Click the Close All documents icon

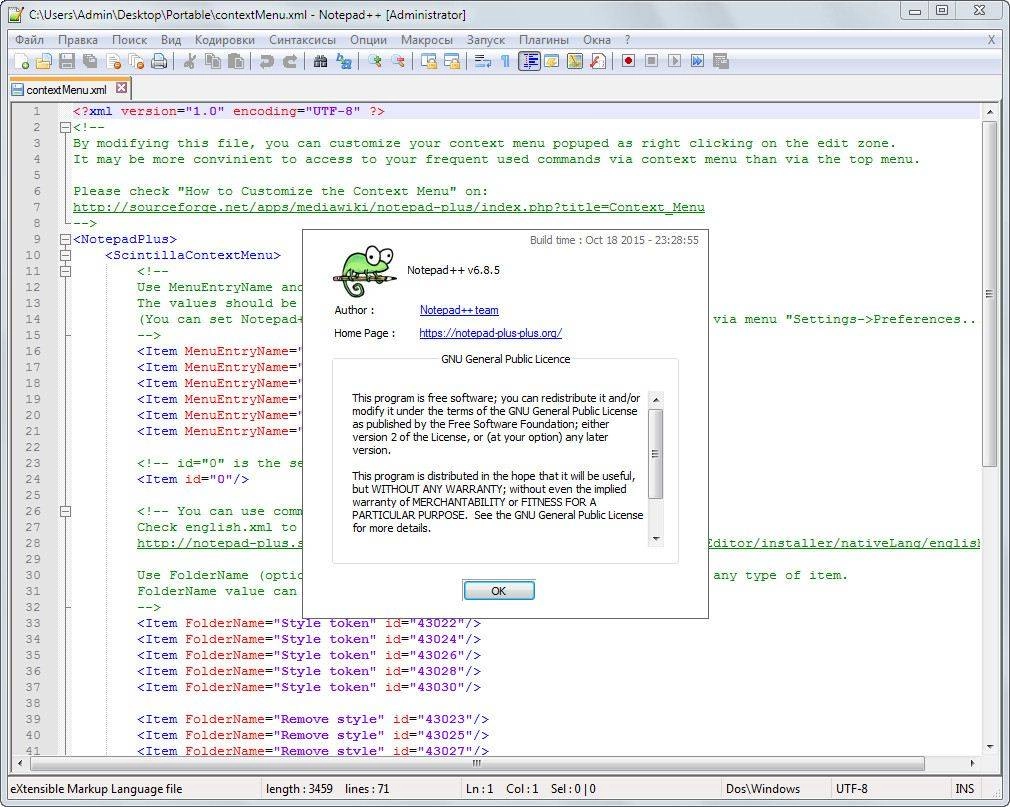(136, 61)
